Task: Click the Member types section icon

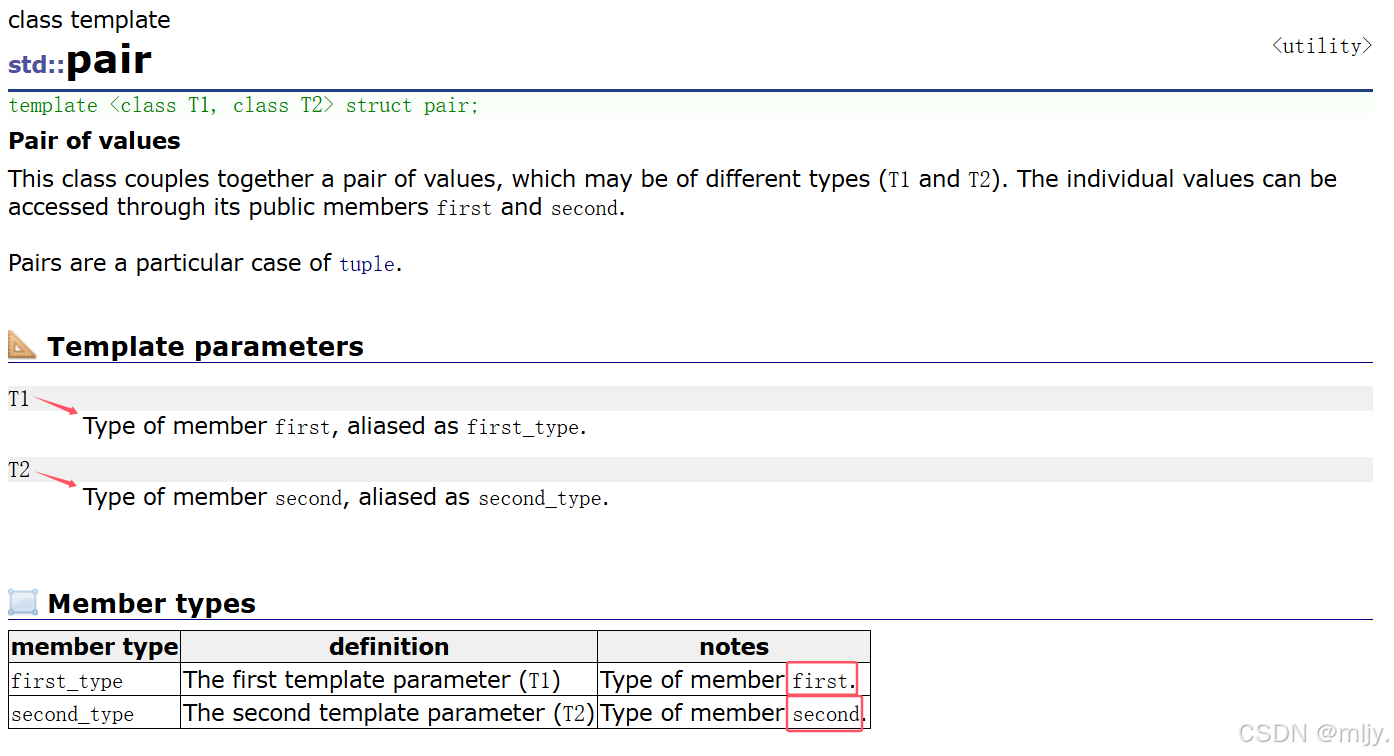Action: (x=23, y=603)
